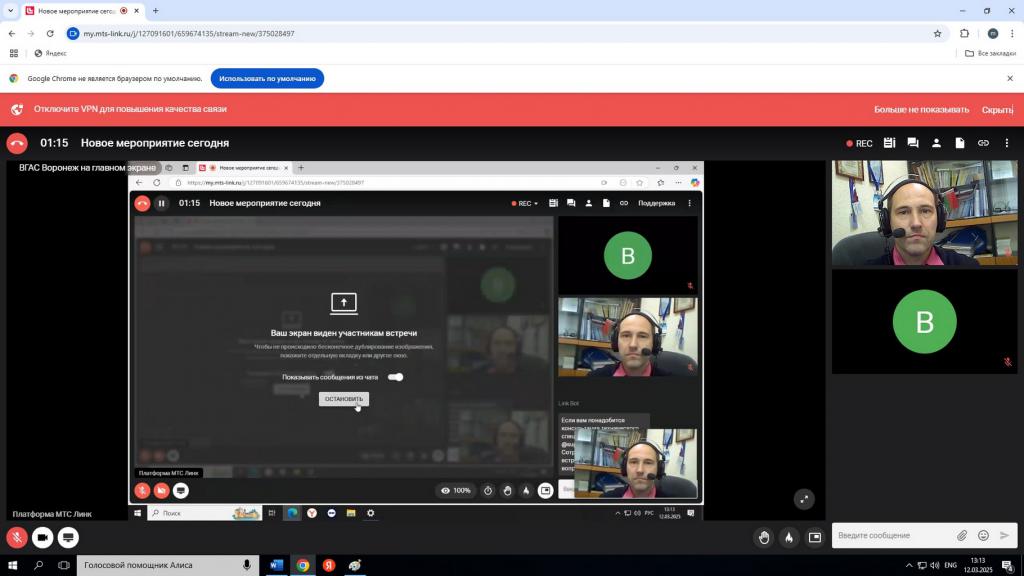Open Chrome's three-dot browser menu
Image resolution: width=1024 pixels, height=576 pixels.
[x=1010, y=33]
